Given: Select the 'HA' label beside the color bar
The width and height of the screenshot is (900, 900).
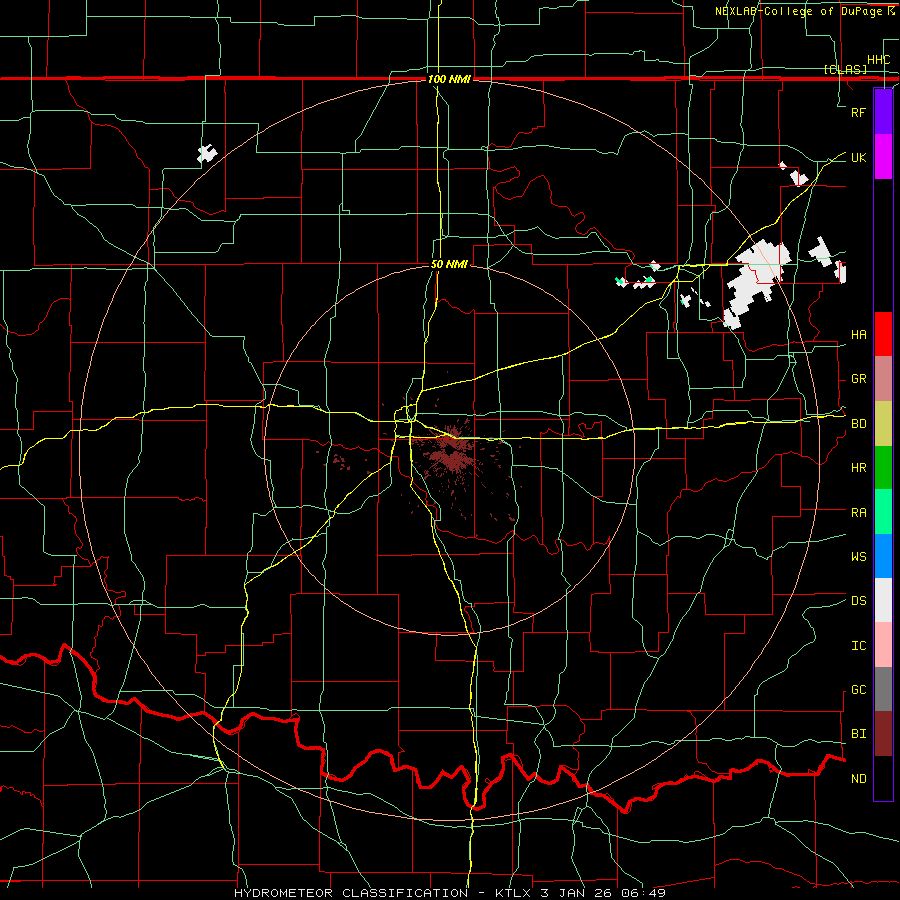Looking at the screenshot, I should pyautogui.click(x=858, y=335).
